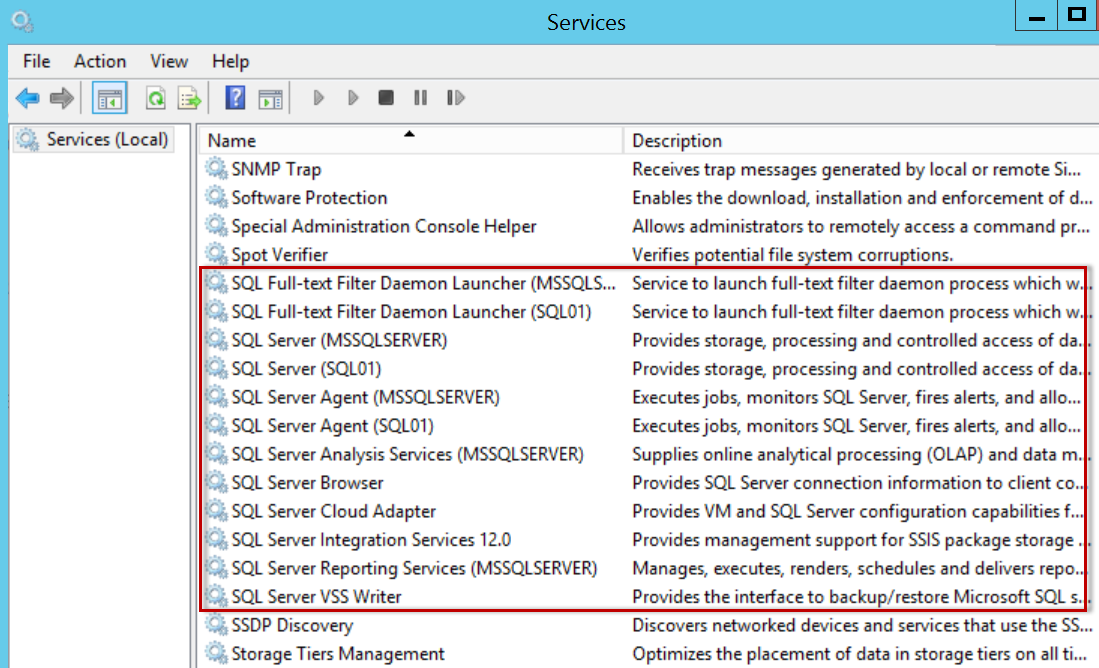Click gear icon of SSDP Discovery
Image resolution: width=1099 pixels, height=668 pixels.
216,625
